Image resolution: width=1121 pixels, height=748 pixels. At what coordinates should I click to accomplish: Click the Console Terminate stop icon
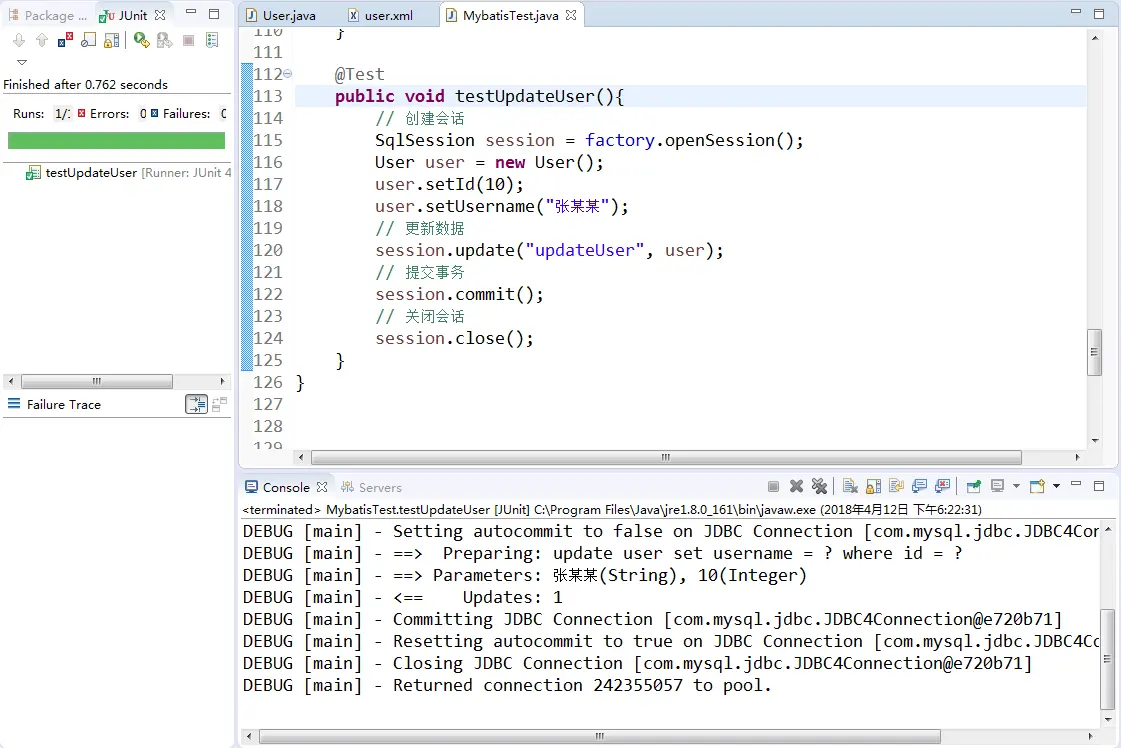tap(773, 486)
